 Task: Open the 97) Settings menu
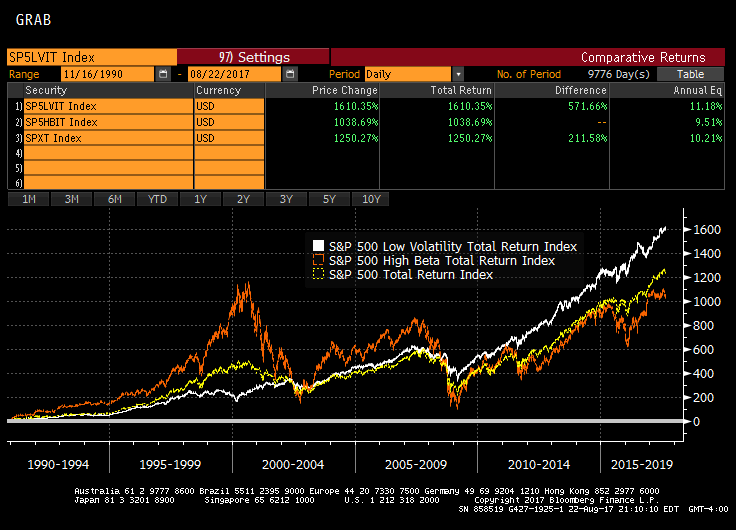(x=253, y=57)
